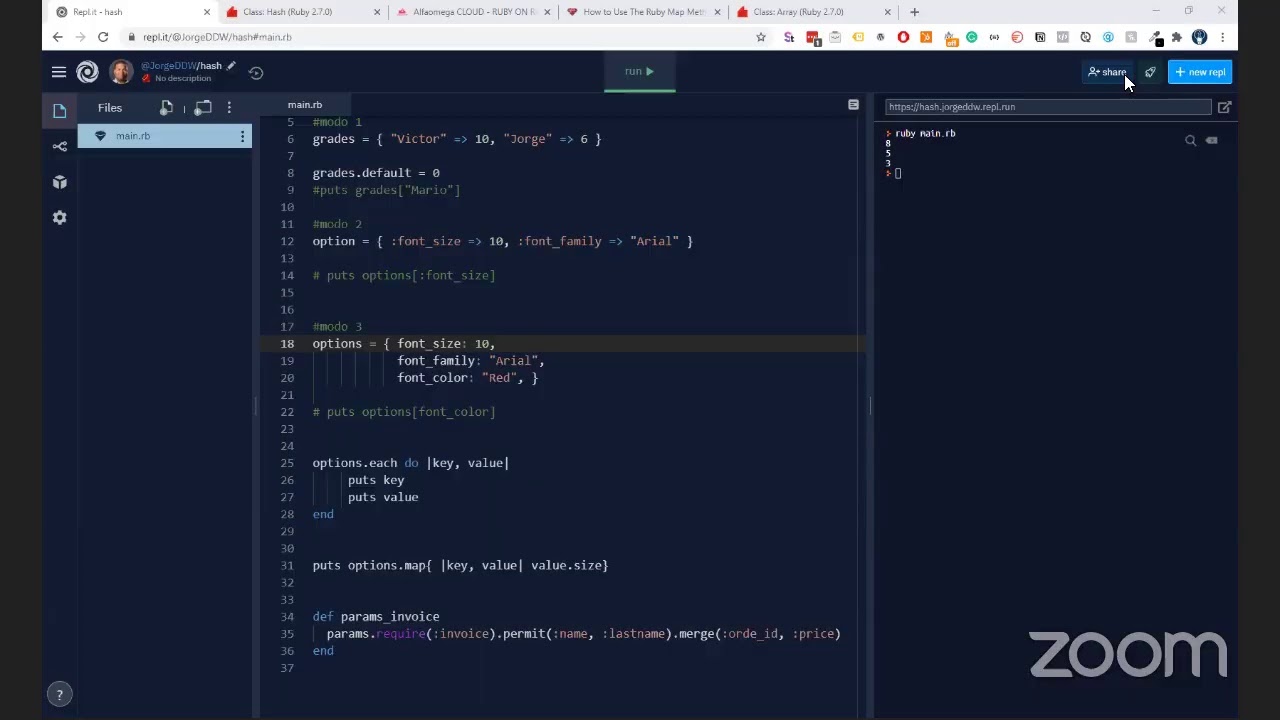Edit repl name with pencil icon
The width and height of the screenshot is (1280, 720).
click(231, 66)
